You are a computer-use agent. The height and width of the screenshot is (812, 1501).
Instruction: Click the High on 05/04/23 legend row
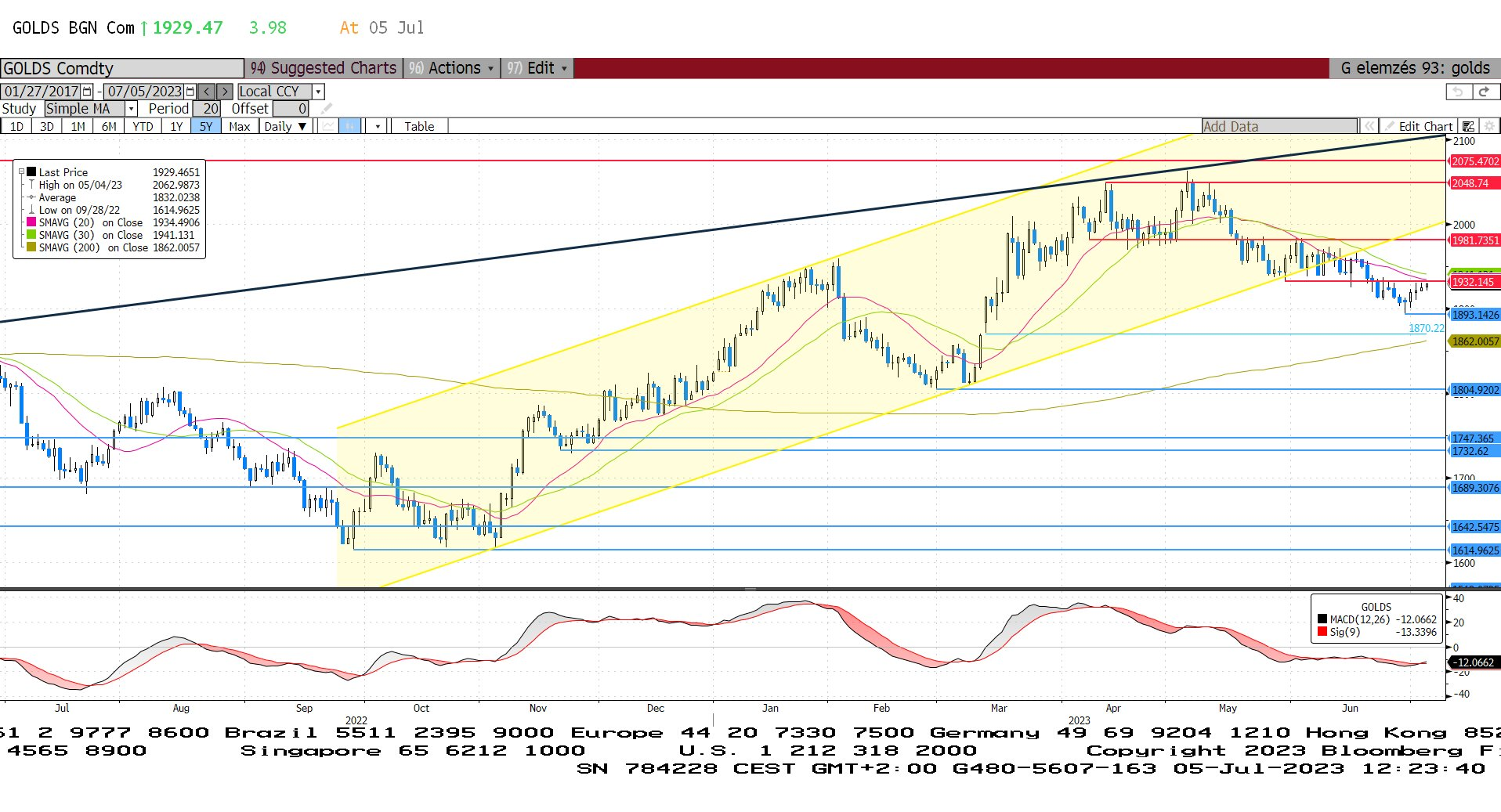coord(114,185)
